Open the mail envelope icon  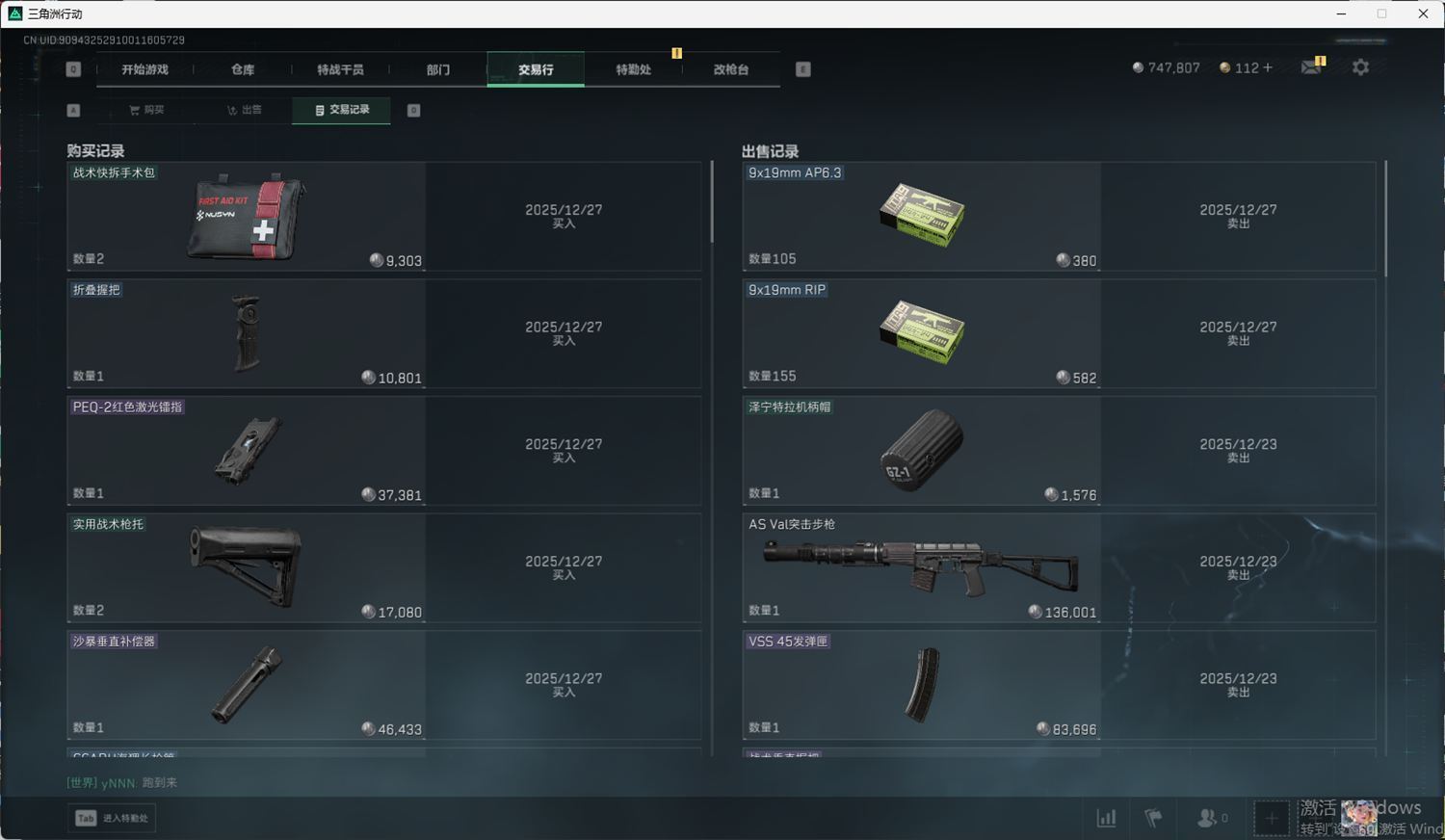point(1311,66)
